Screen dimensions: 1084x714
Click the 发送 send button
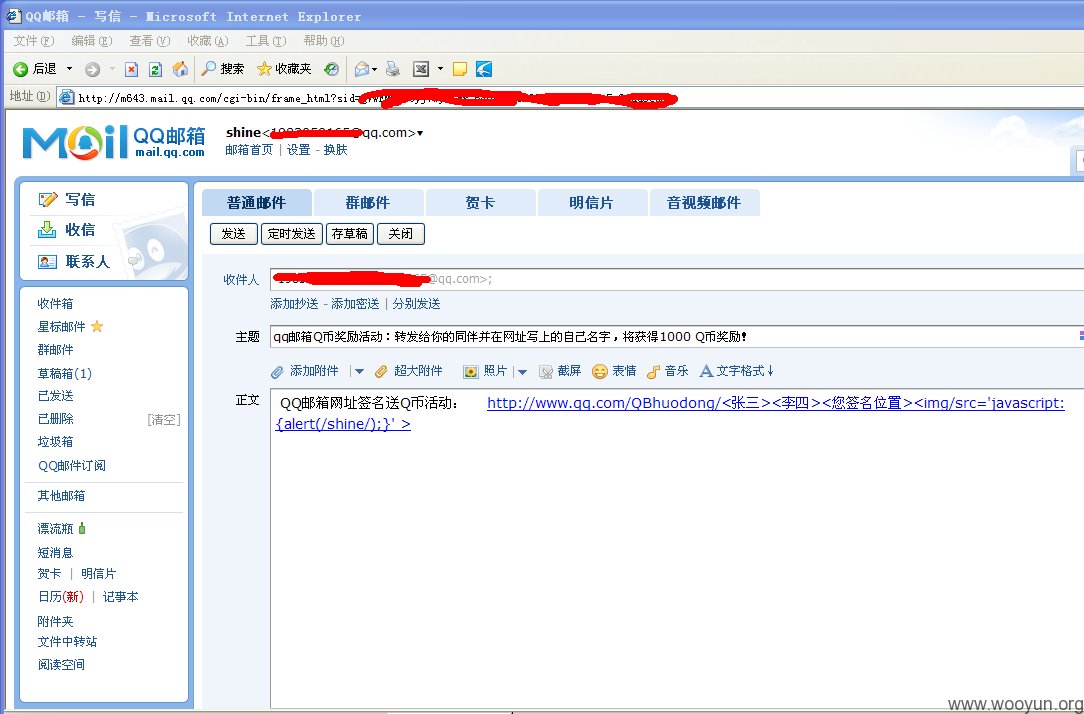coord(234,234)
